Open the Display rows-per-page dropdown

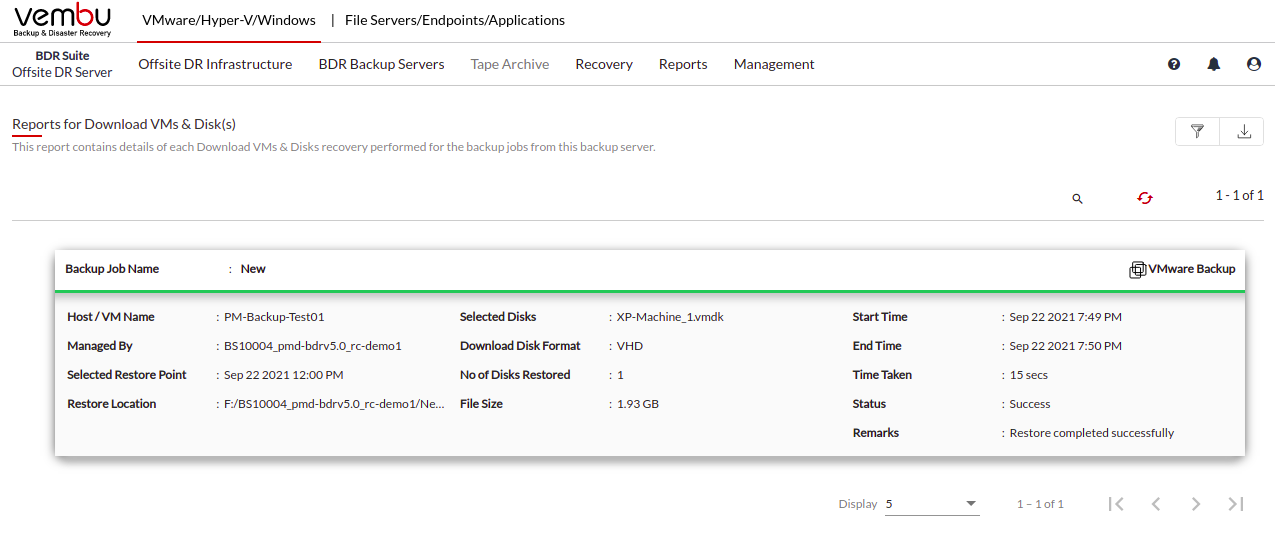(x=932, y=504)
